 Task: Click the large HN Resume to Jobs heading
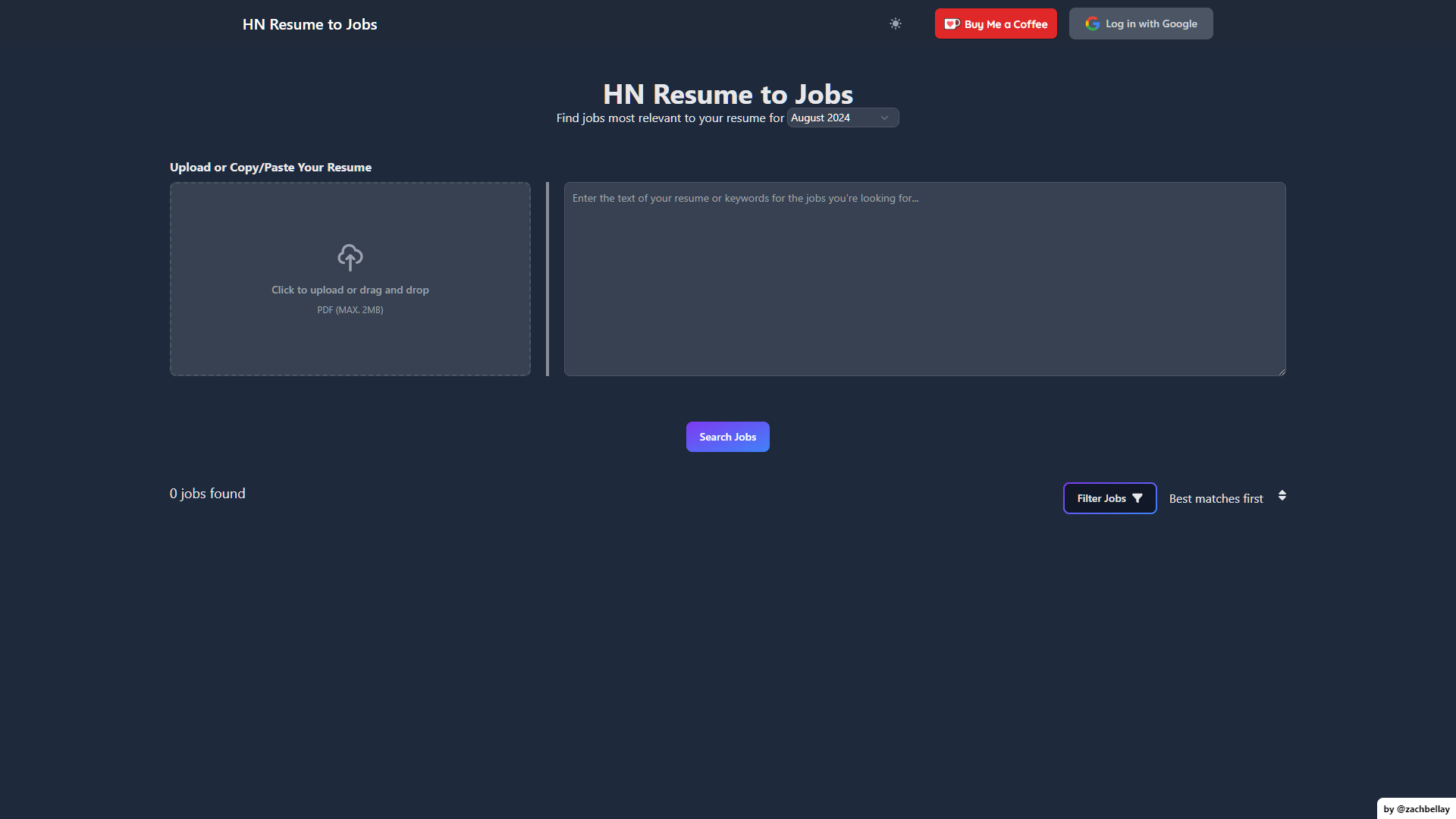(x=727, y=94)
